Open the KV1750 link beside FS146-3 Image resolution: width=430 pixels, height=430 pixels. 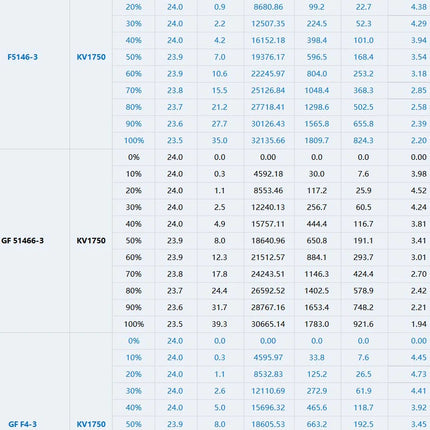(x=91, y=57)
